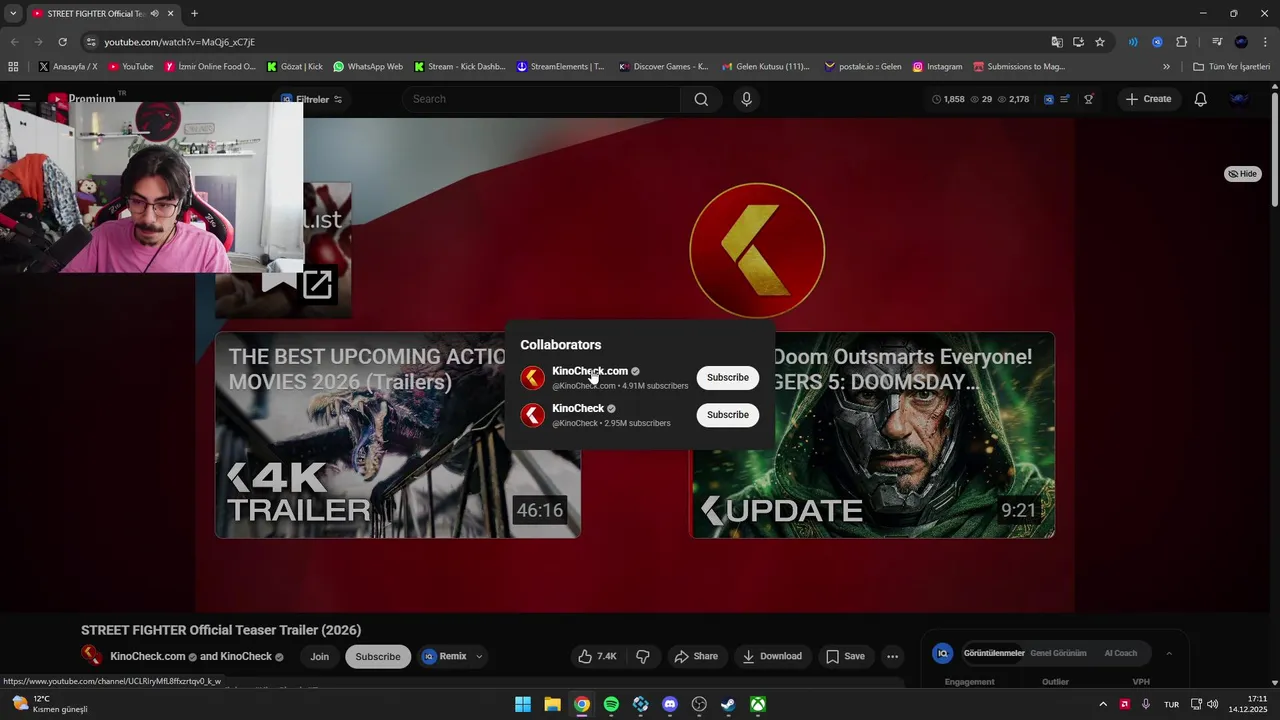This screenshot has width=1280, height=720.
Task: Run search with the magnifier button
Action: click(x=701, y=99)
